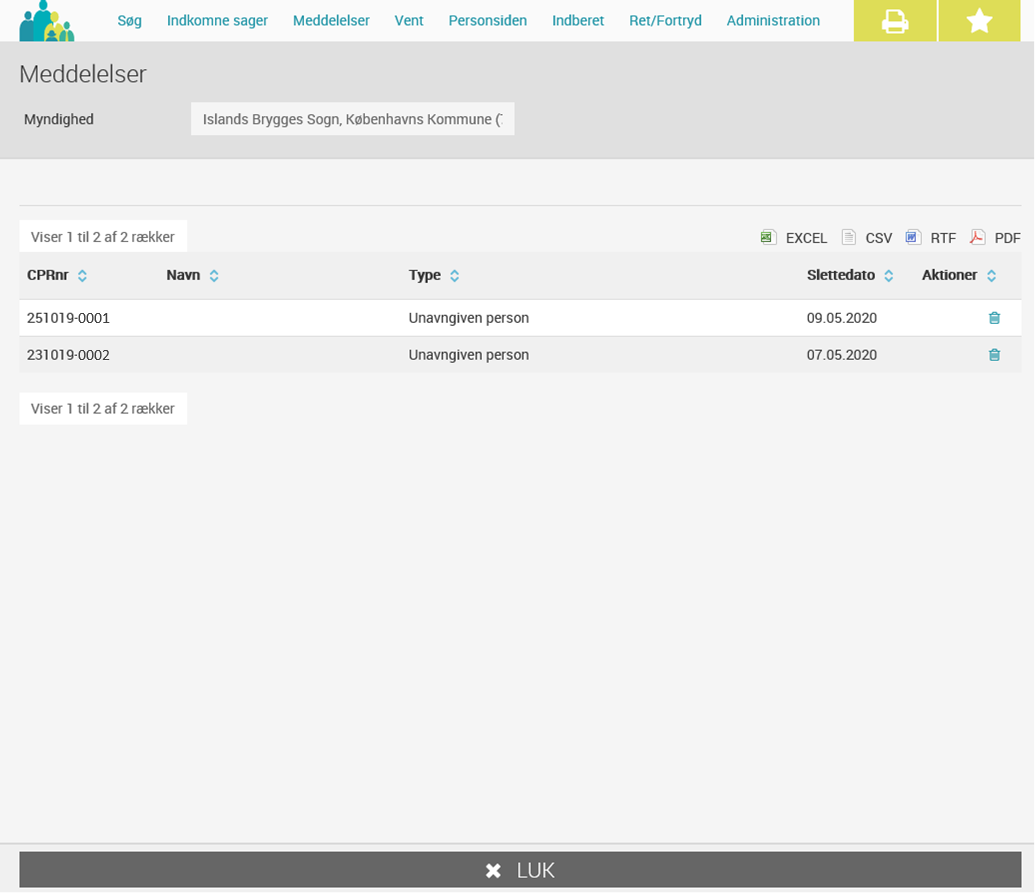Export table as RTF

[x=931, y=238]
